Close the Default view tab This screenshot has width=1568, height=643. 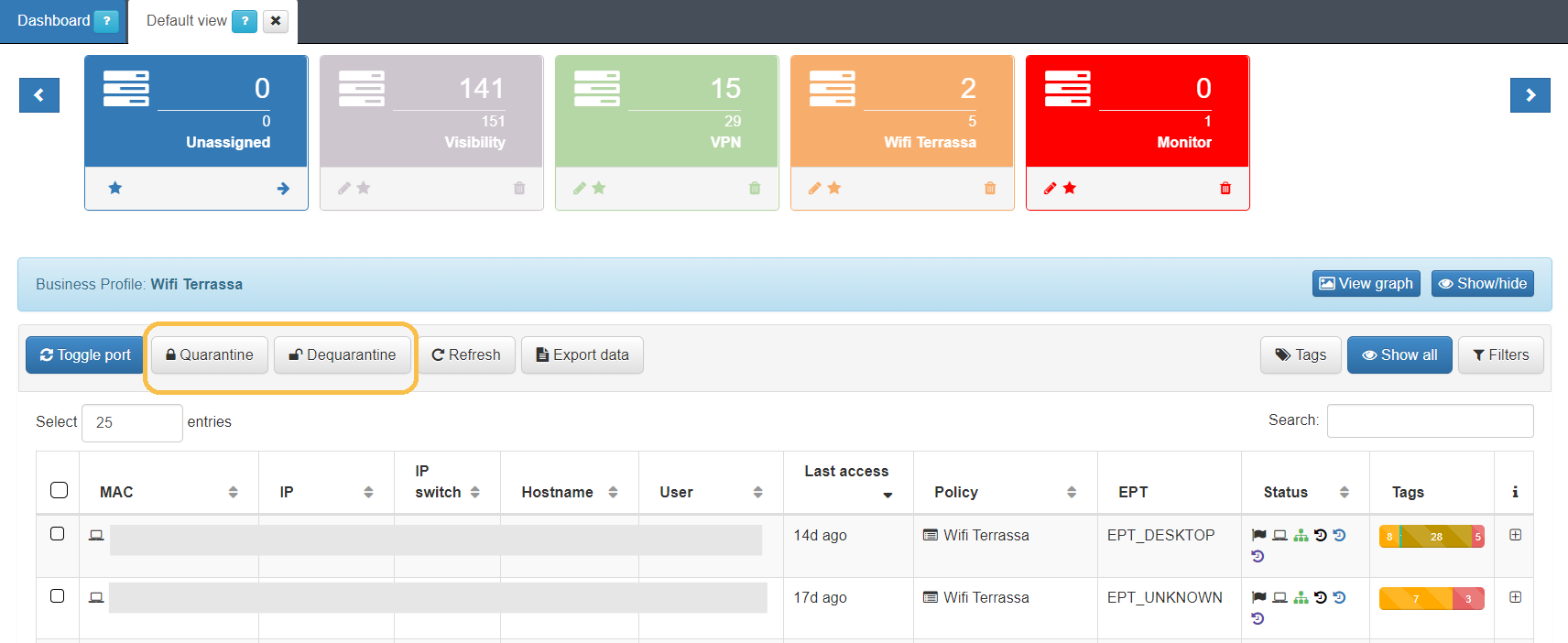(x=276, y=21)
